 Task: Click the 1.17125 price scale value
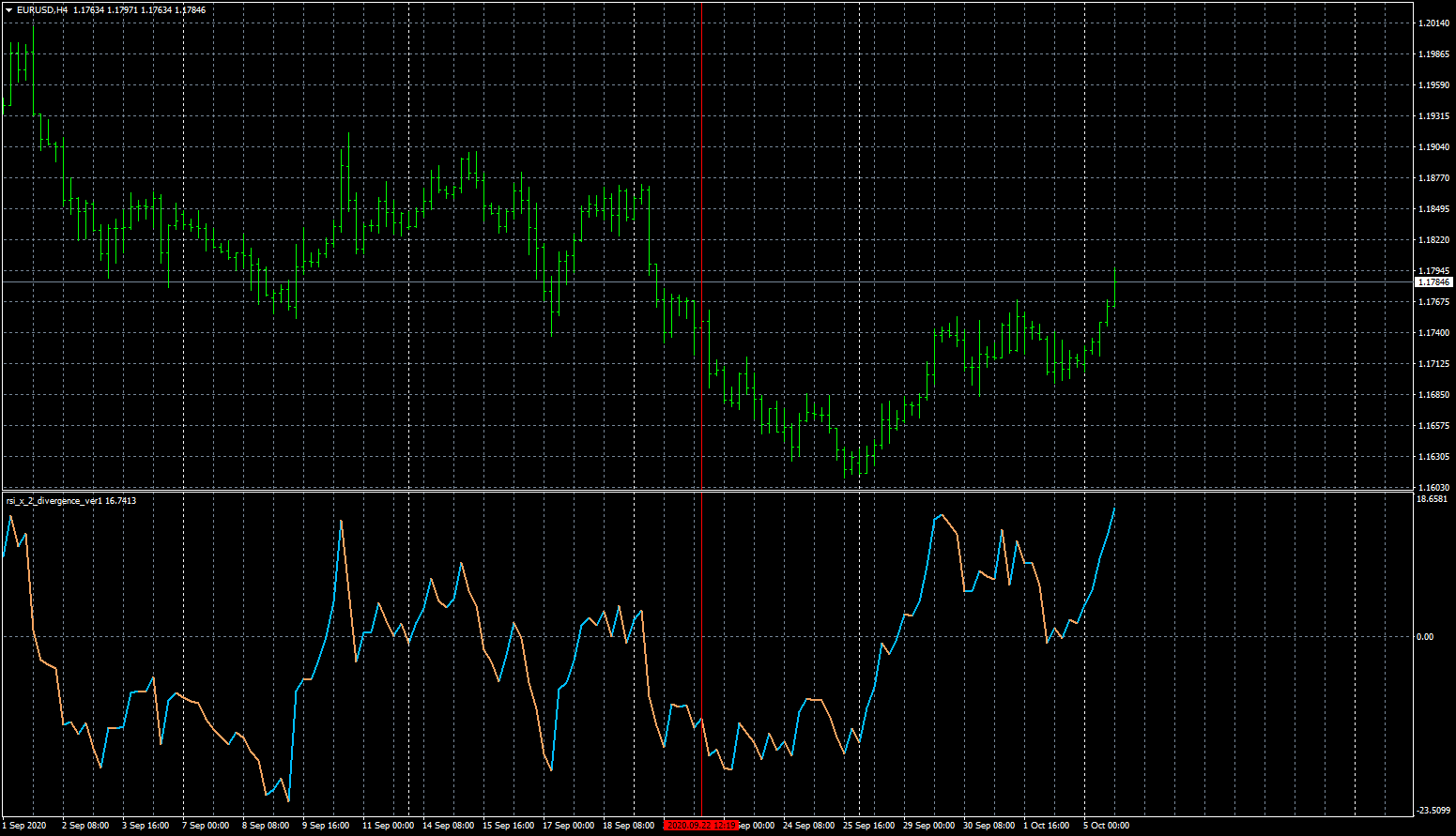coord(1433,364)
